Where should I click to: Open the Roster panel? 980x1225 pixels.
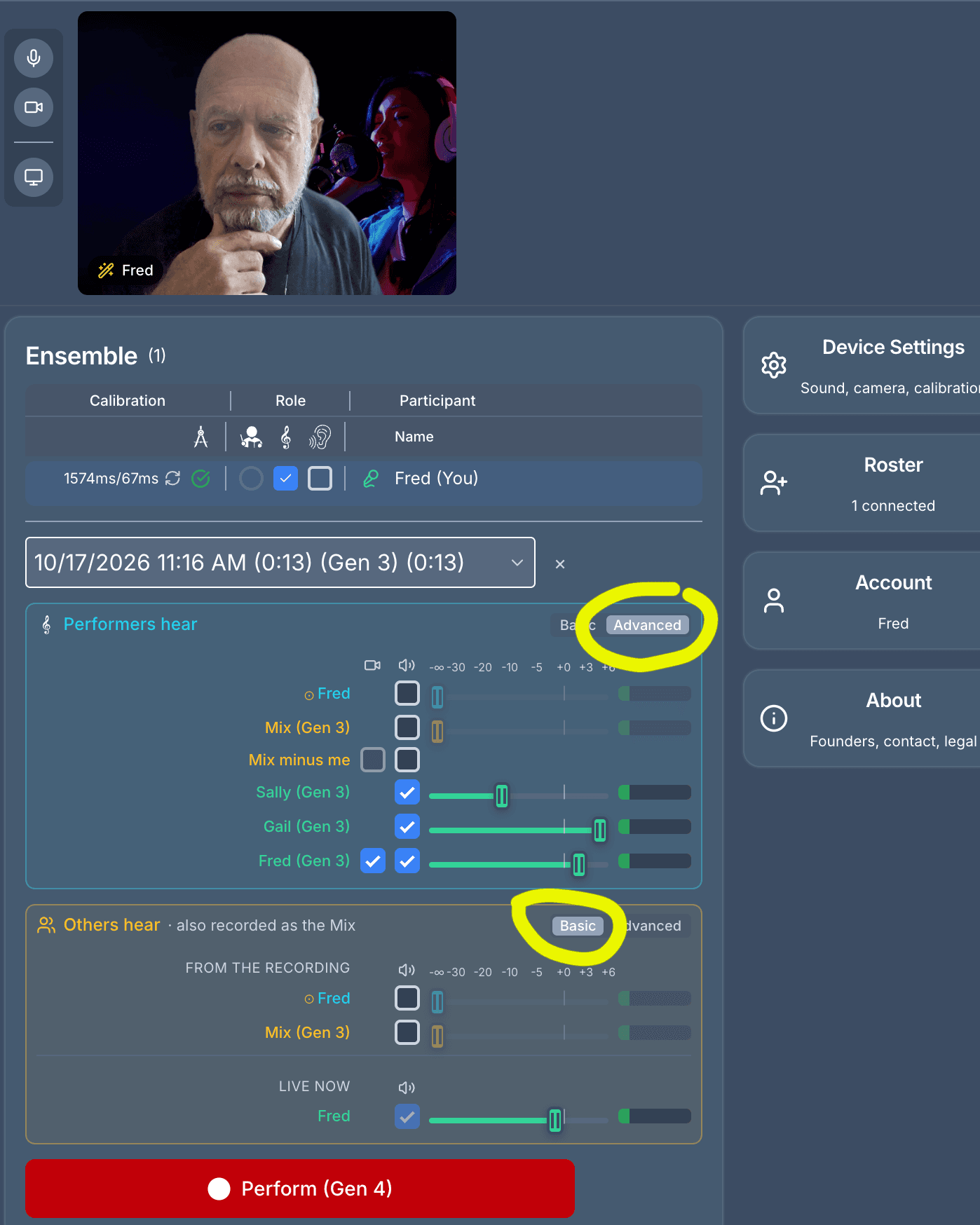(862, 483)
